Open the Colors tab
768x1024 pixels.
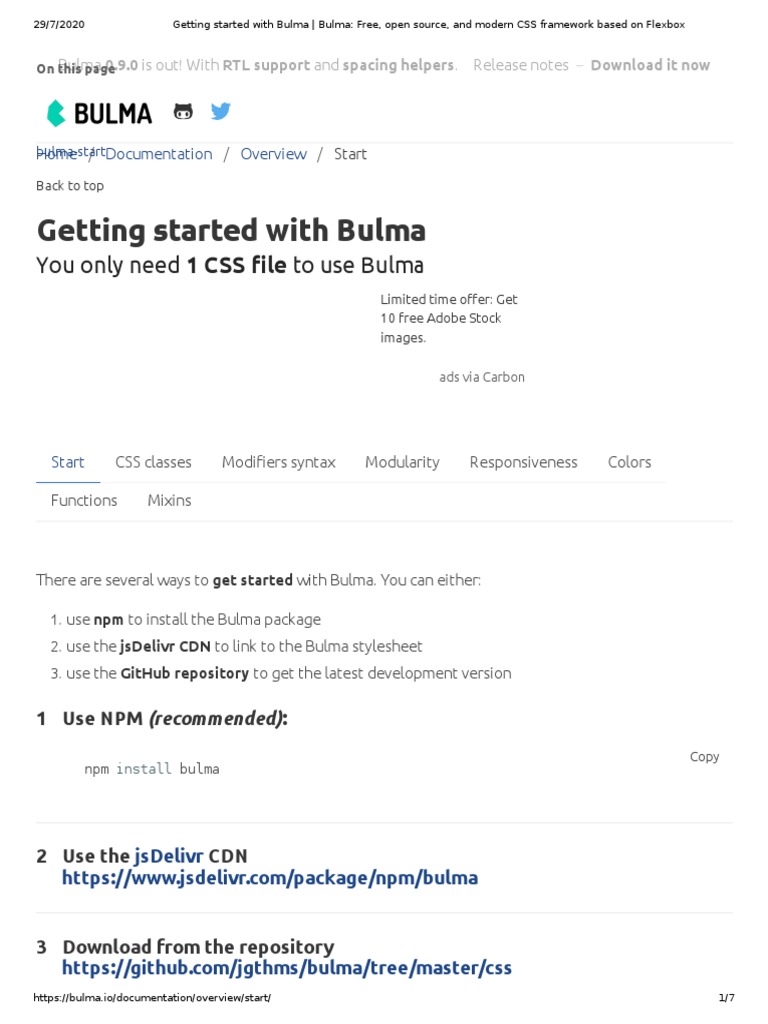click(629, 462)
